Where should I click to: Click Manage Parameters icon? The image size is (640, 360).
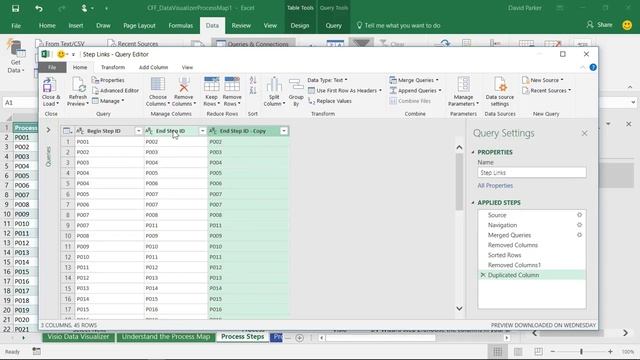pyautogui.click(x=463, y=84)
